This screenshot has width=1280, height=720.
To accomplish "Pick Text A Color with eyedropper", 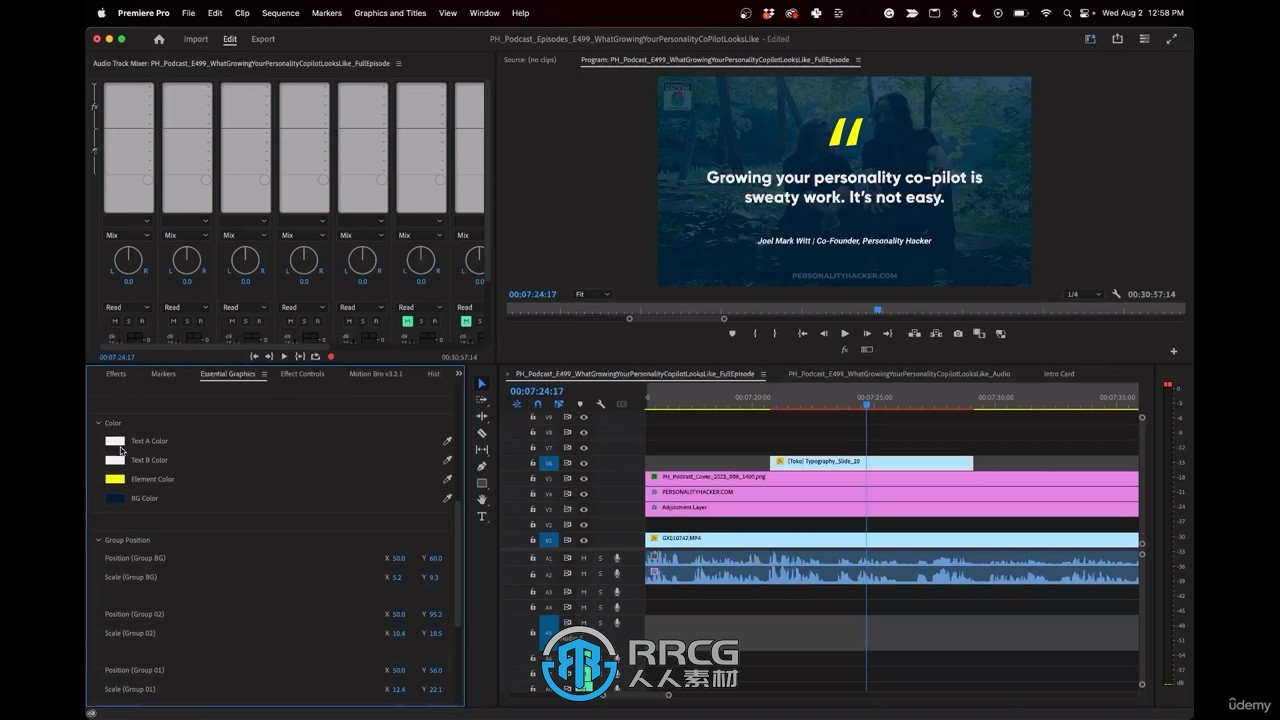I will [x=447, y=441].
